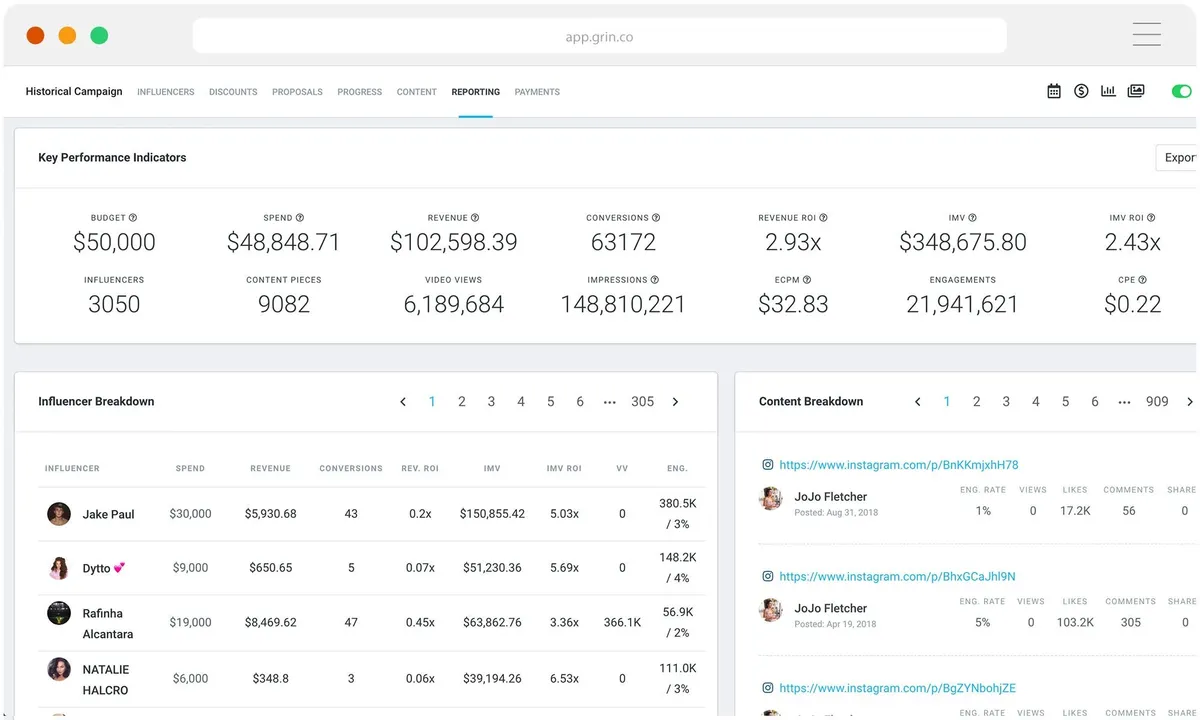Go to Influencer Breakdown page 2
Viewport: 1200px width, 720px height.
462,402
